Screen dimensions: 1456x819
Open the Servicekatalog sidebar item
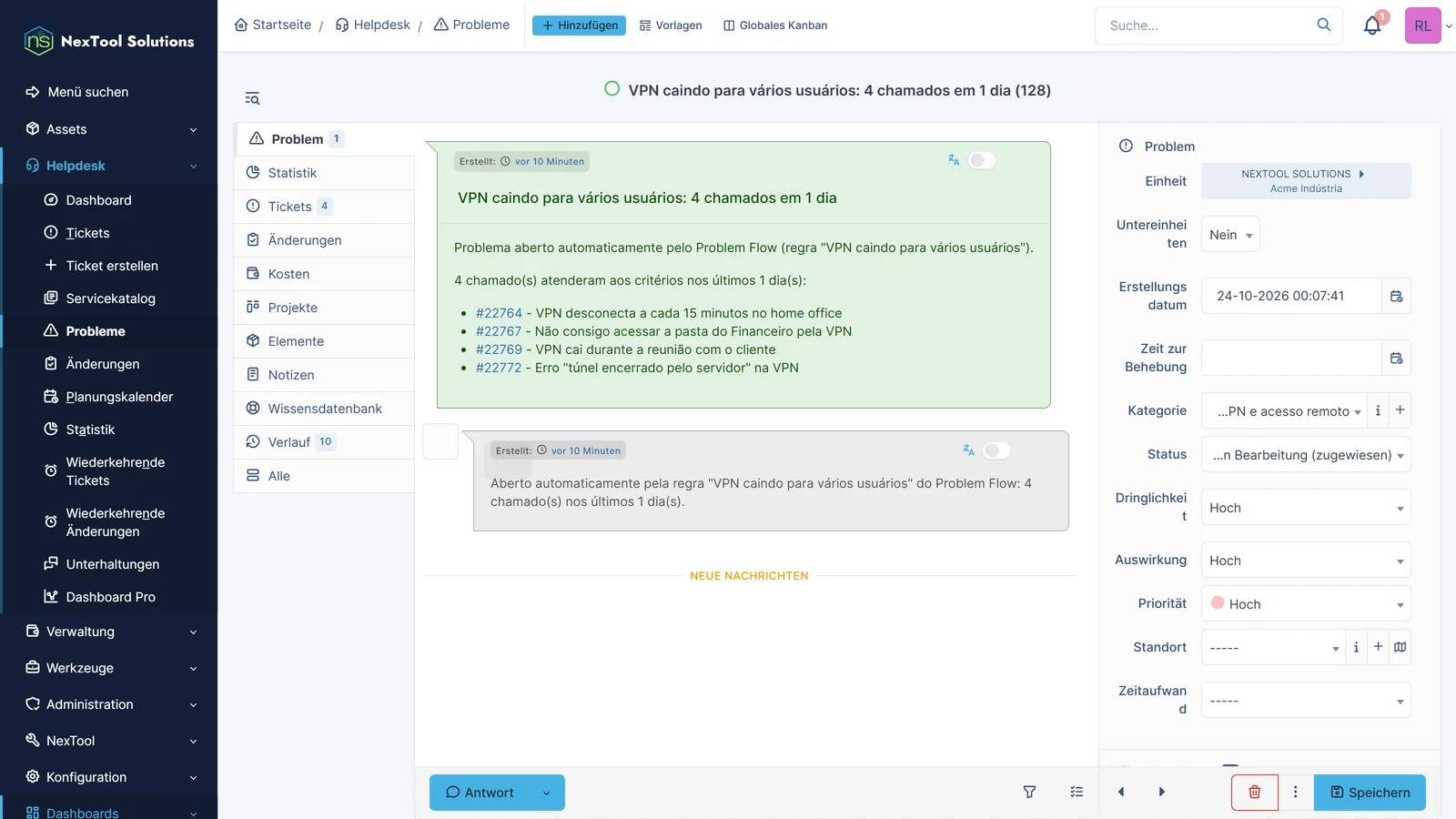point(110,298)
